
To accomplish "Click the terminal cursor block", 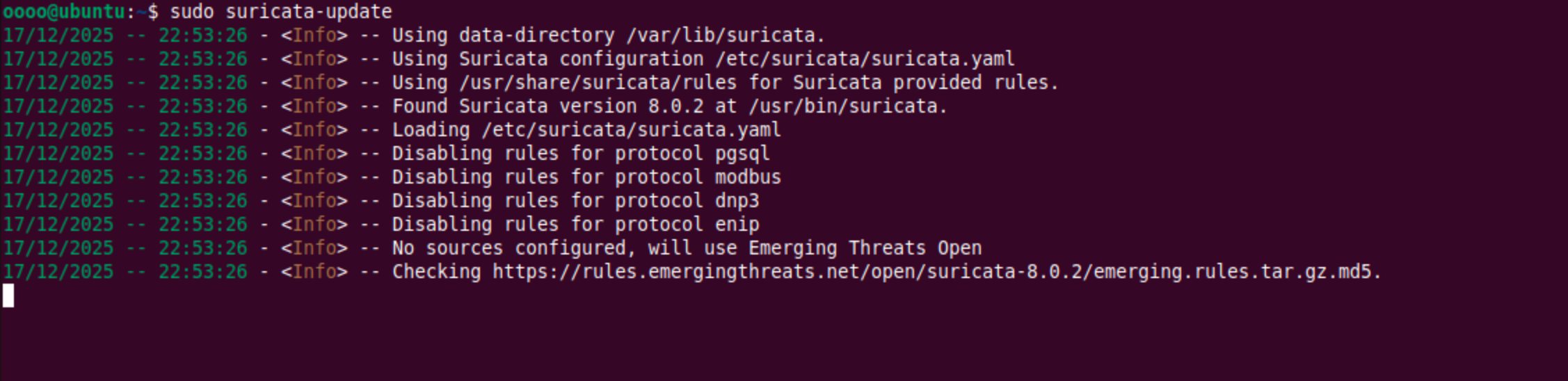I will point(8,295).
